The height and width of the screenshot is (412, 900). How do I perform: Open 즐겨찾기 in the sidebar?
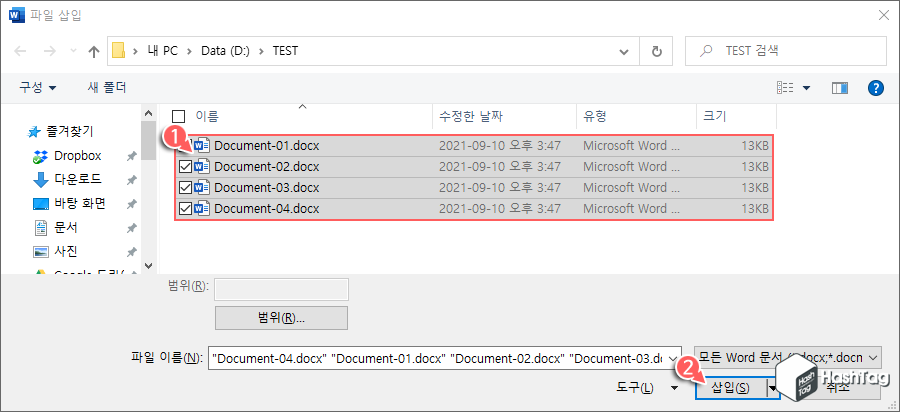(x=69, y=132)
